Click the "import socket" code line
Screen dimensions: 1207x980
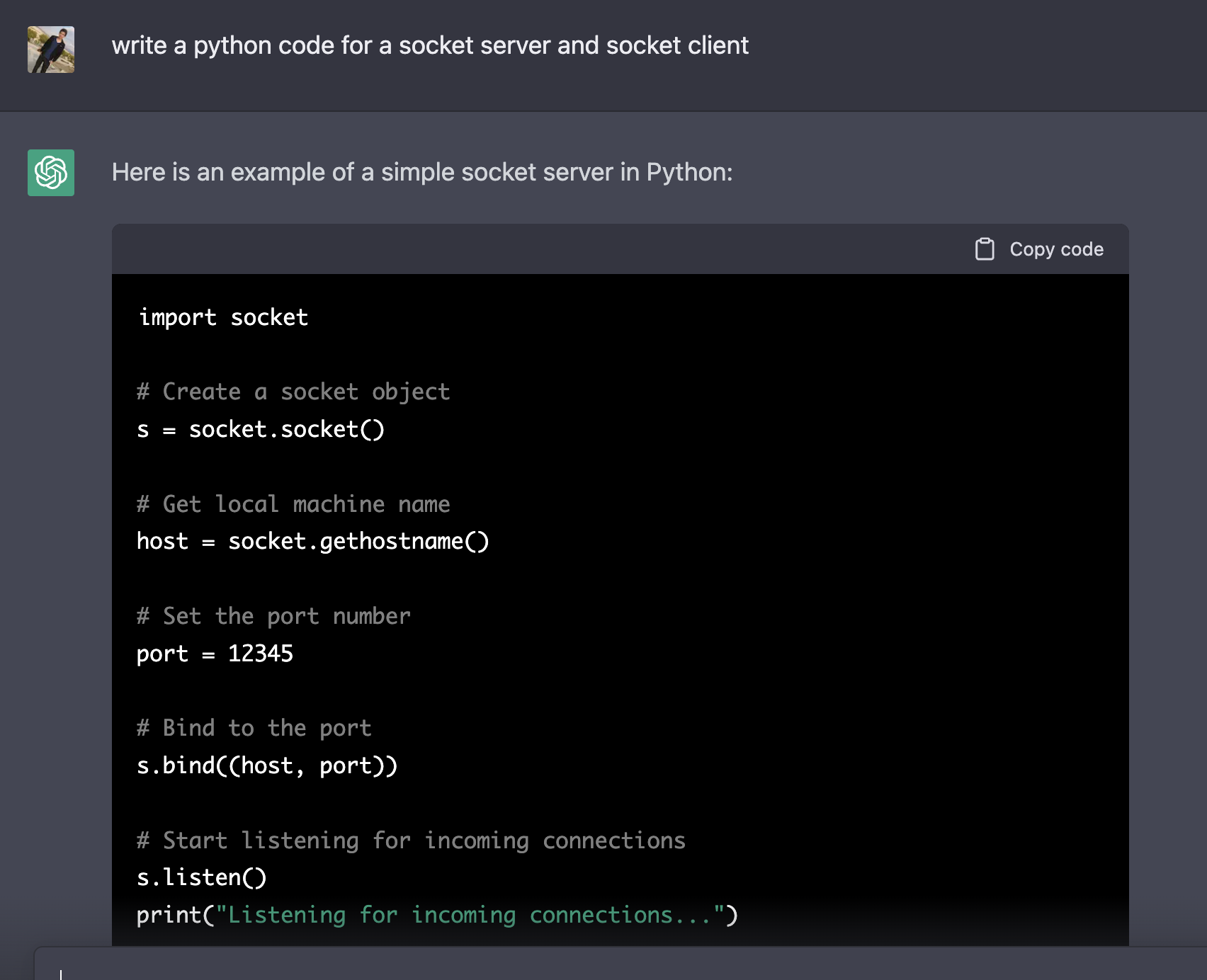click(223, 317)
